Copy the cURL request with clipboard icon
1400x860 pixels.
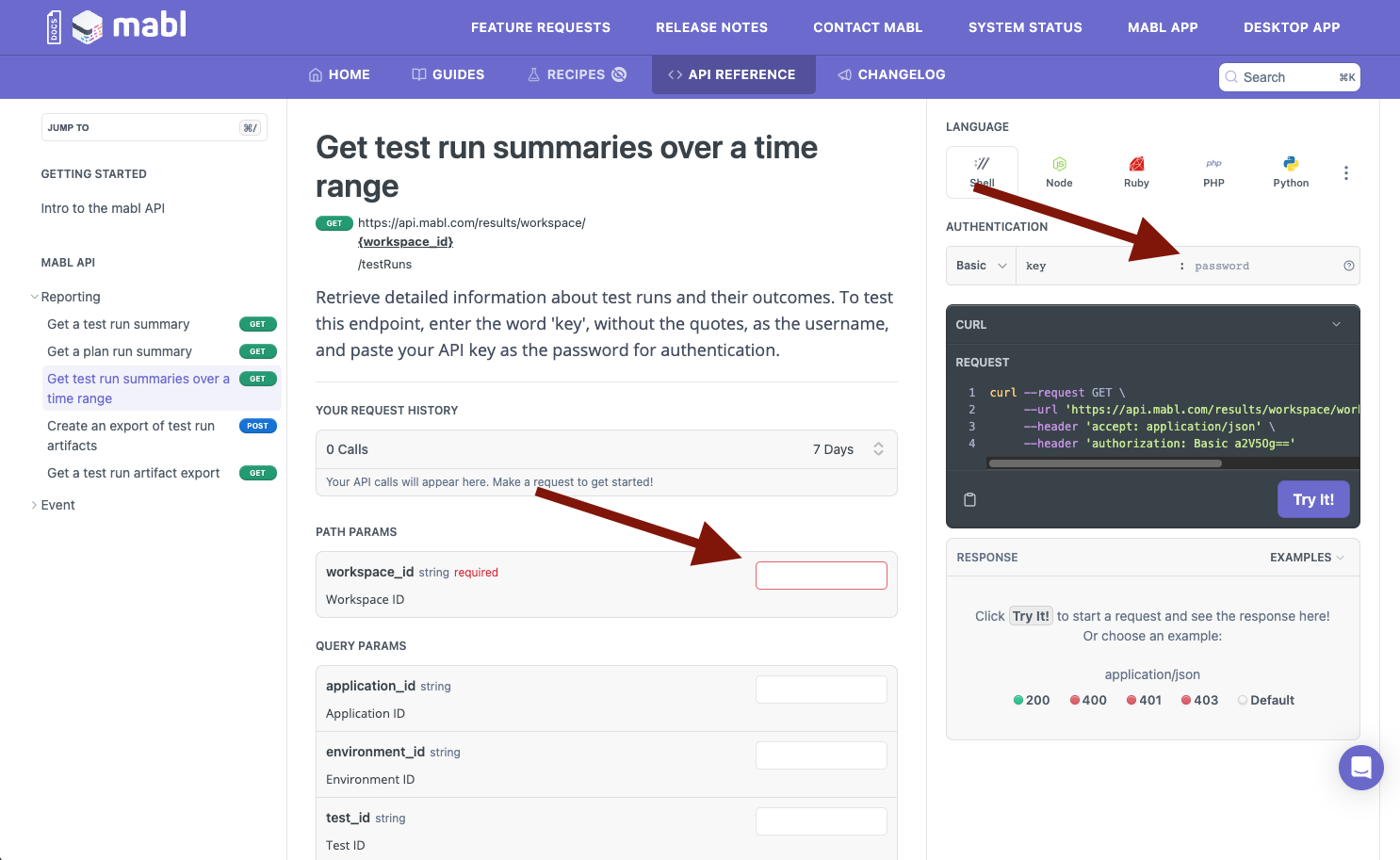pos(969,499)
